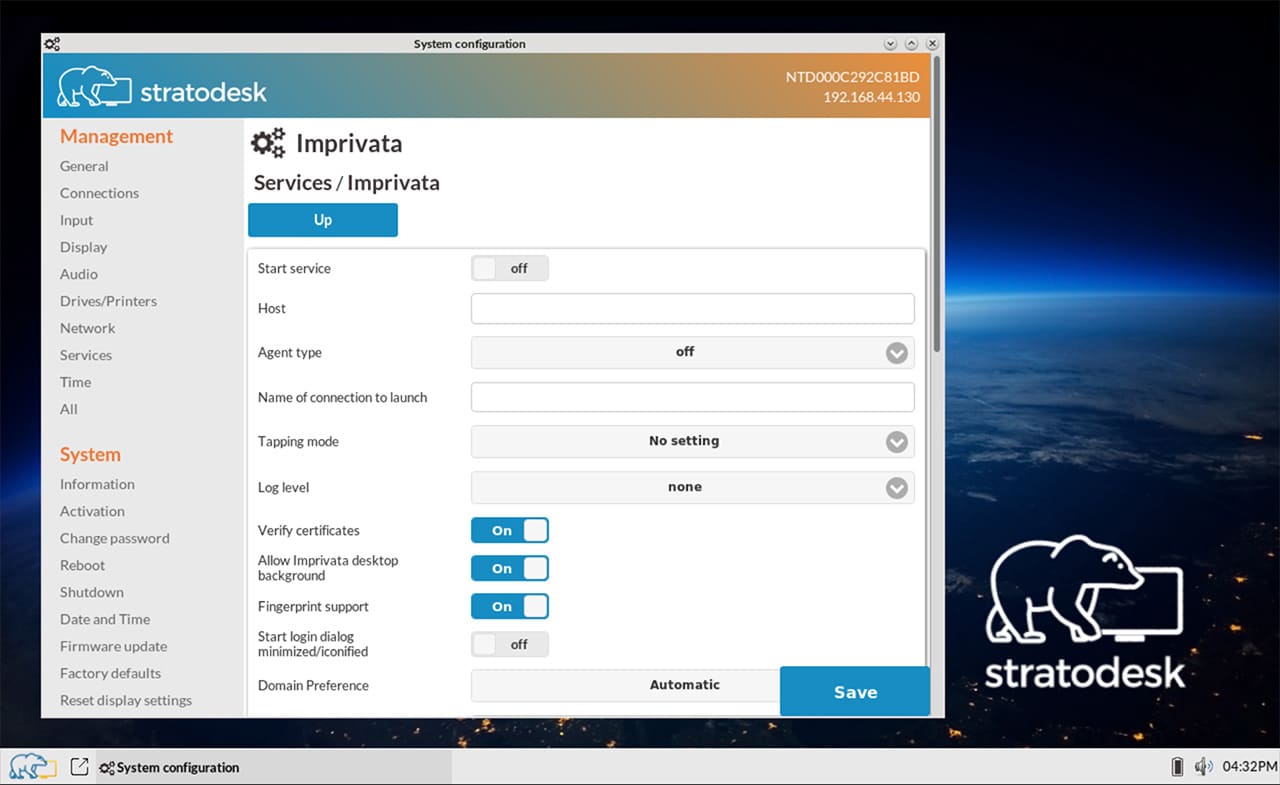The image size is (1280, 785).
Task: Open the Log level dropdown
Action: click(692, 487)
